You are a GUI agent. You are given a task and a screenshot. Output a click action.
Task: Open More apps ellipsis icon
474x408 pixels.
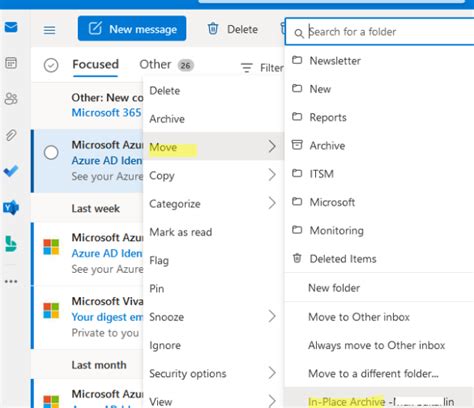point(11,281)
